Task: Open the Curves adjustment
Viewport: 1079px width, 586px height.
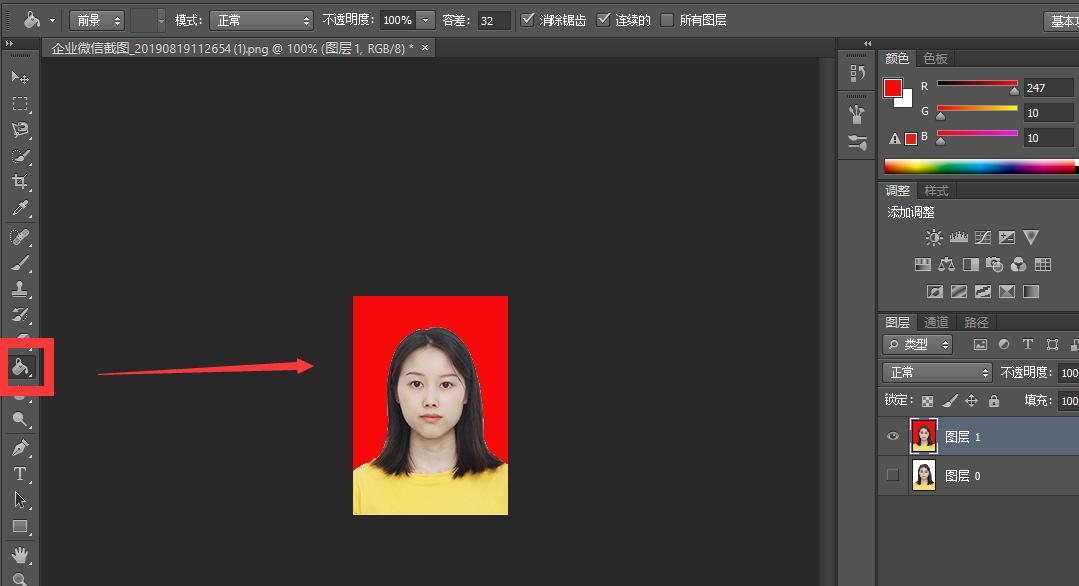Action: pos(983,237)
